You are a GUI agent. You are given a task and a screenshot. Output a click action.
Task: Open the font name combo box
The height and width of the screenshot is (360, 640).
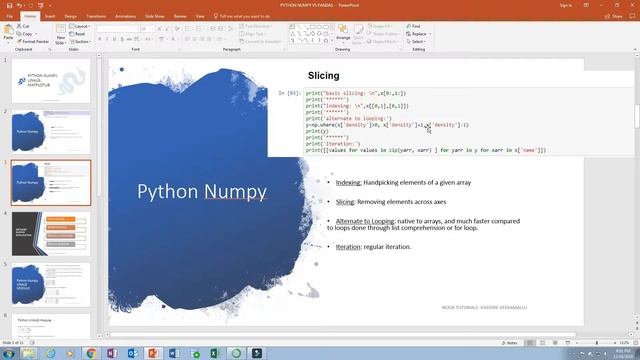click(x=118, y=29)
